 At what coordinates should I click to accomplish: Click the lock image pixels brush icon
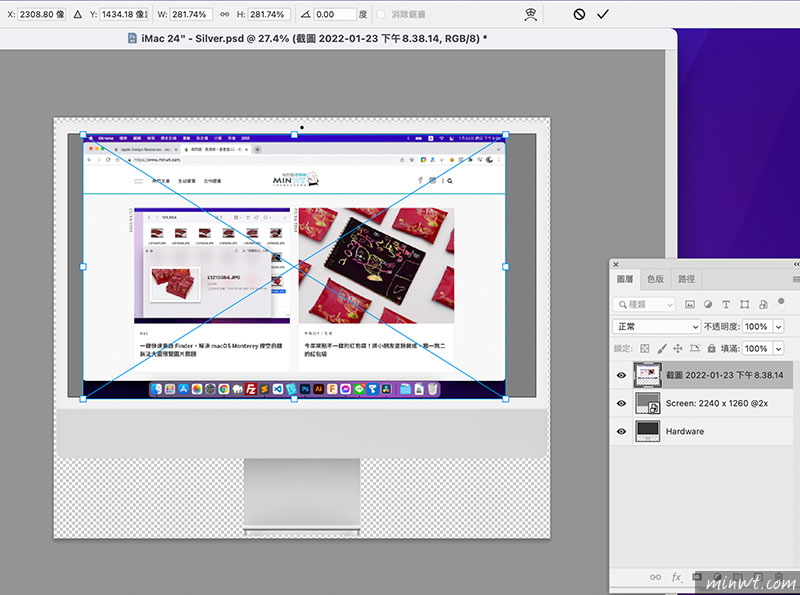(661, 348)
